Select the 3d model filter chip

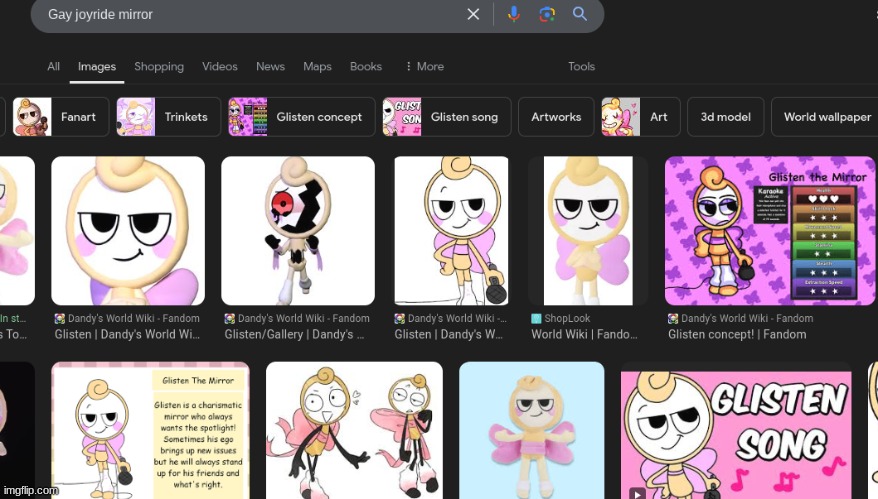tap(725, 117)
